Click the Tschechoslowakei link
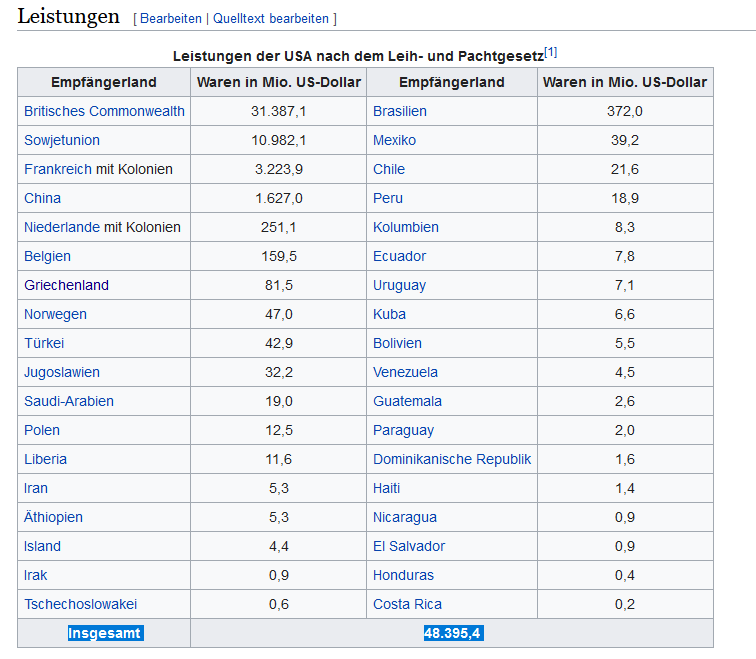The image size is (756, 659). coord(80,604)
